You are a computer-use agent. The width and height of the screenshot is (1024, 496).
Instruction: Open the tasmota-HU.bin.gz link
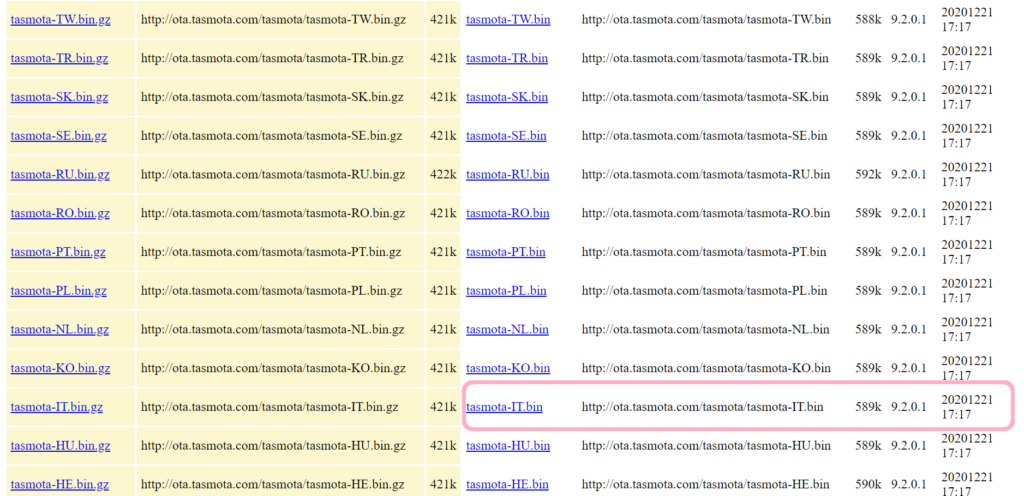click(x=60, y=446)
